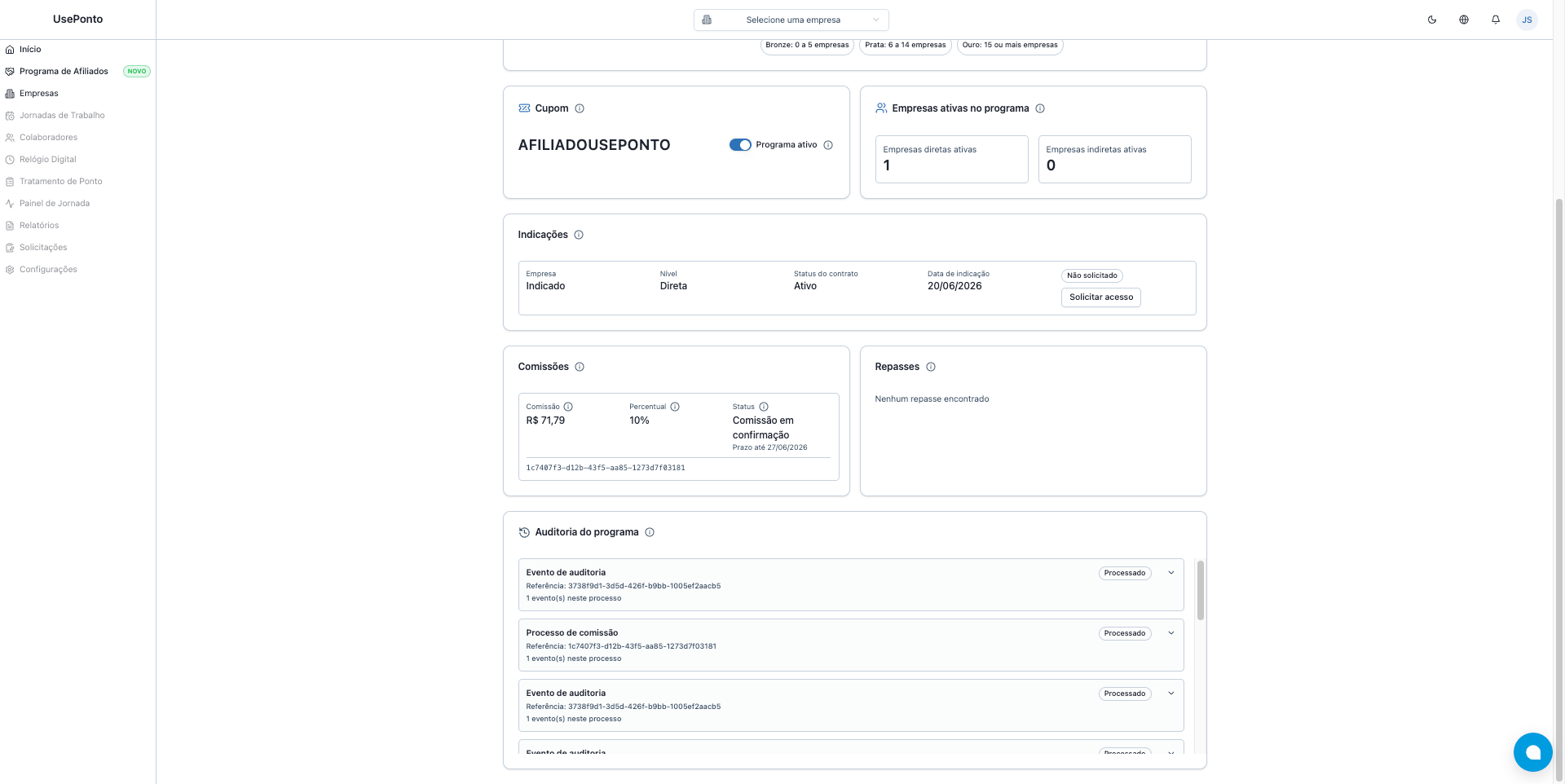The image size is (1565, 784).
Task: Toggle dark mode with the moon icon
Action: 1432,20
